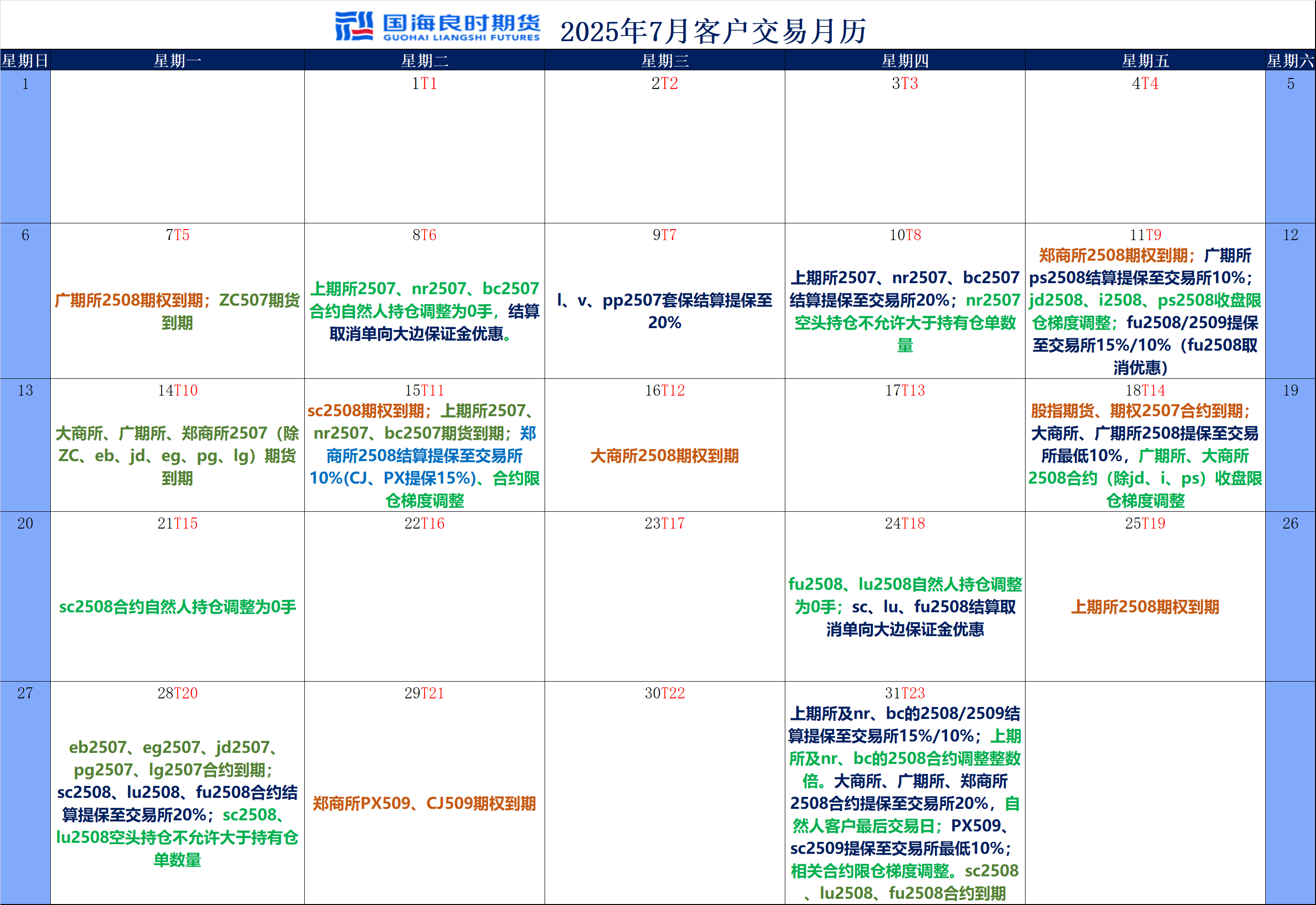Viewport: 1316px width, 905px height.
Task: Click the Sunday date 6
Action: (x=25, y=235)
